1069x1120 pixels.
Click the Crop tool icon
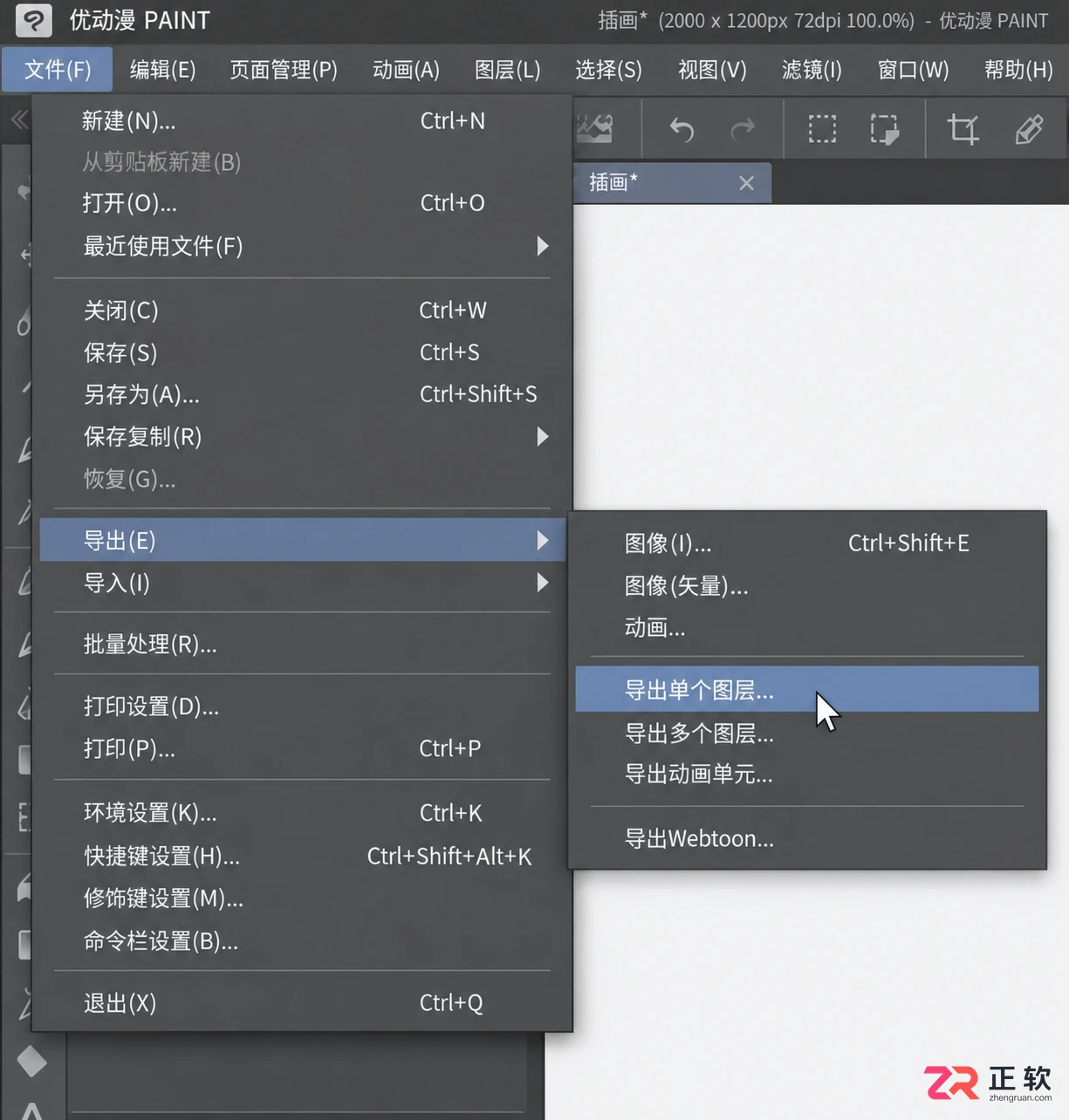pos(963,129)
